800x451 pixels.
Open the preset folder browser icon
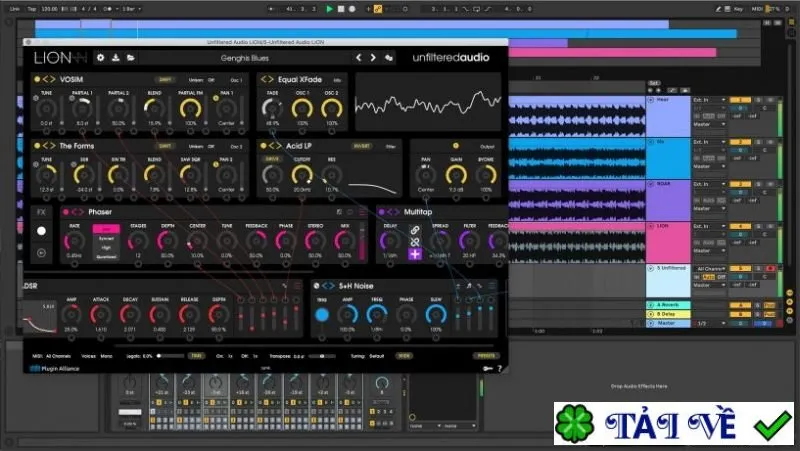point(131,58)
